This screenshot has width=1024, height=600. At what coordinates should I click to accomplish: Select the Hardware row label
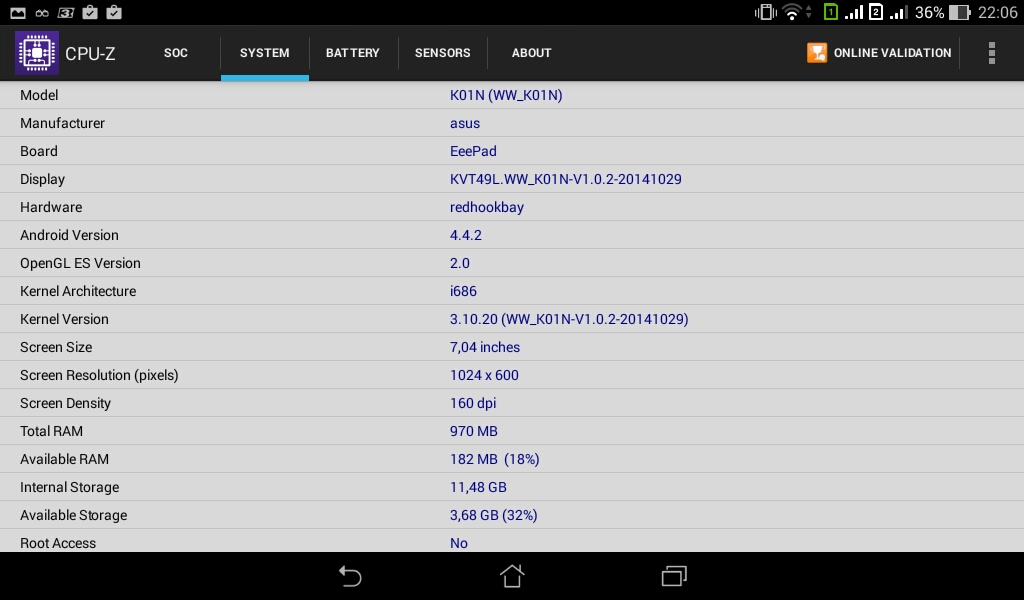tap(51, 208)
